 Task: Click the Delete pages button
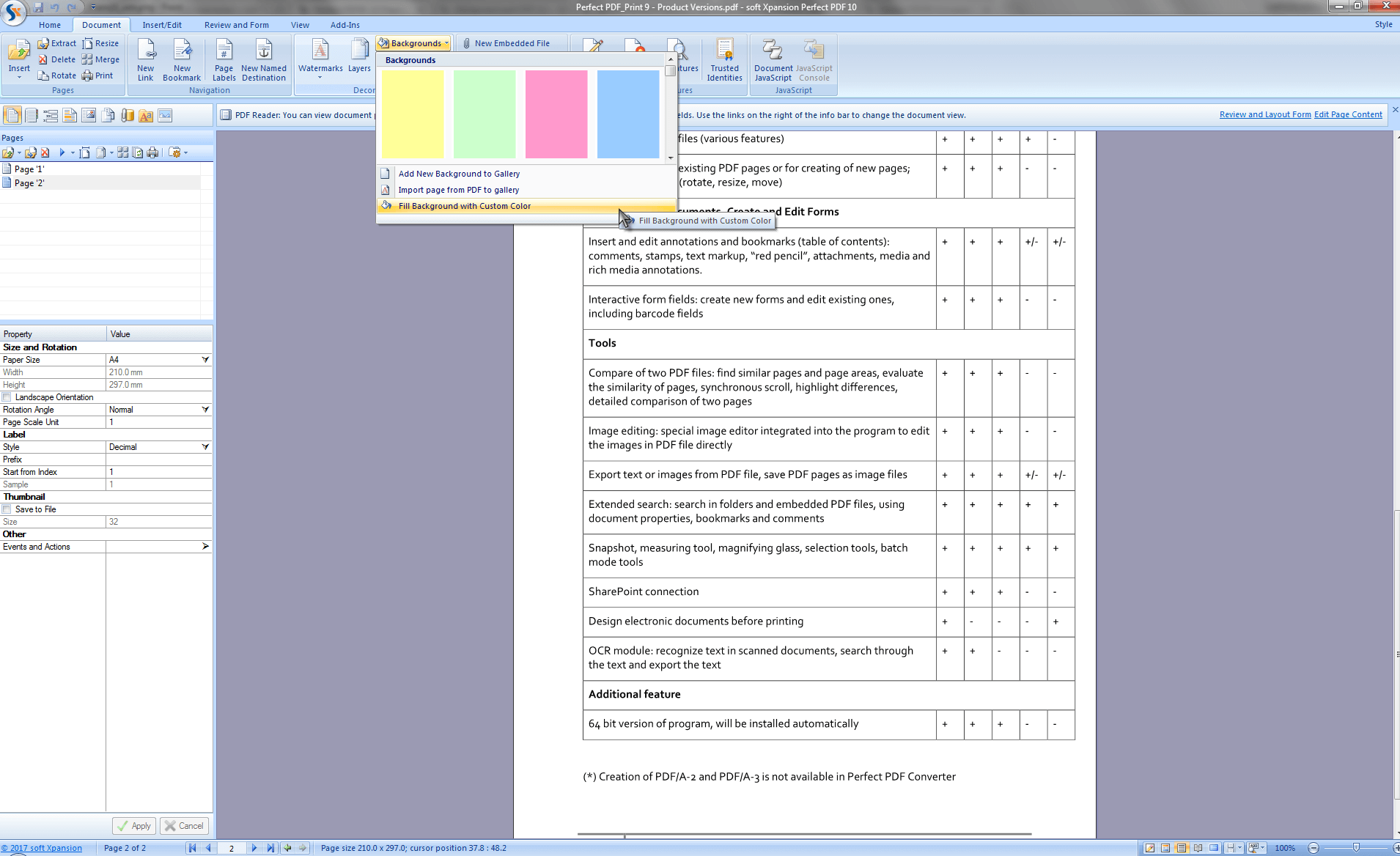pos(57,59)
